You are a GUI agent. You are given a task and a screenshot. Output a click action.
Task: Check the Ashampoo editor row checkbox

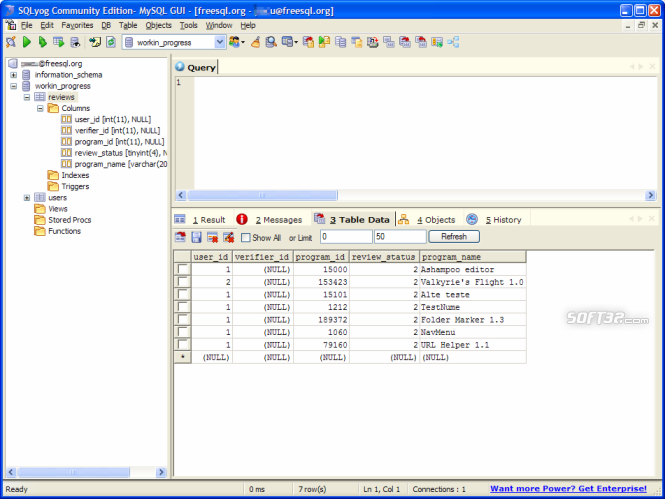(x=183, y=269)
